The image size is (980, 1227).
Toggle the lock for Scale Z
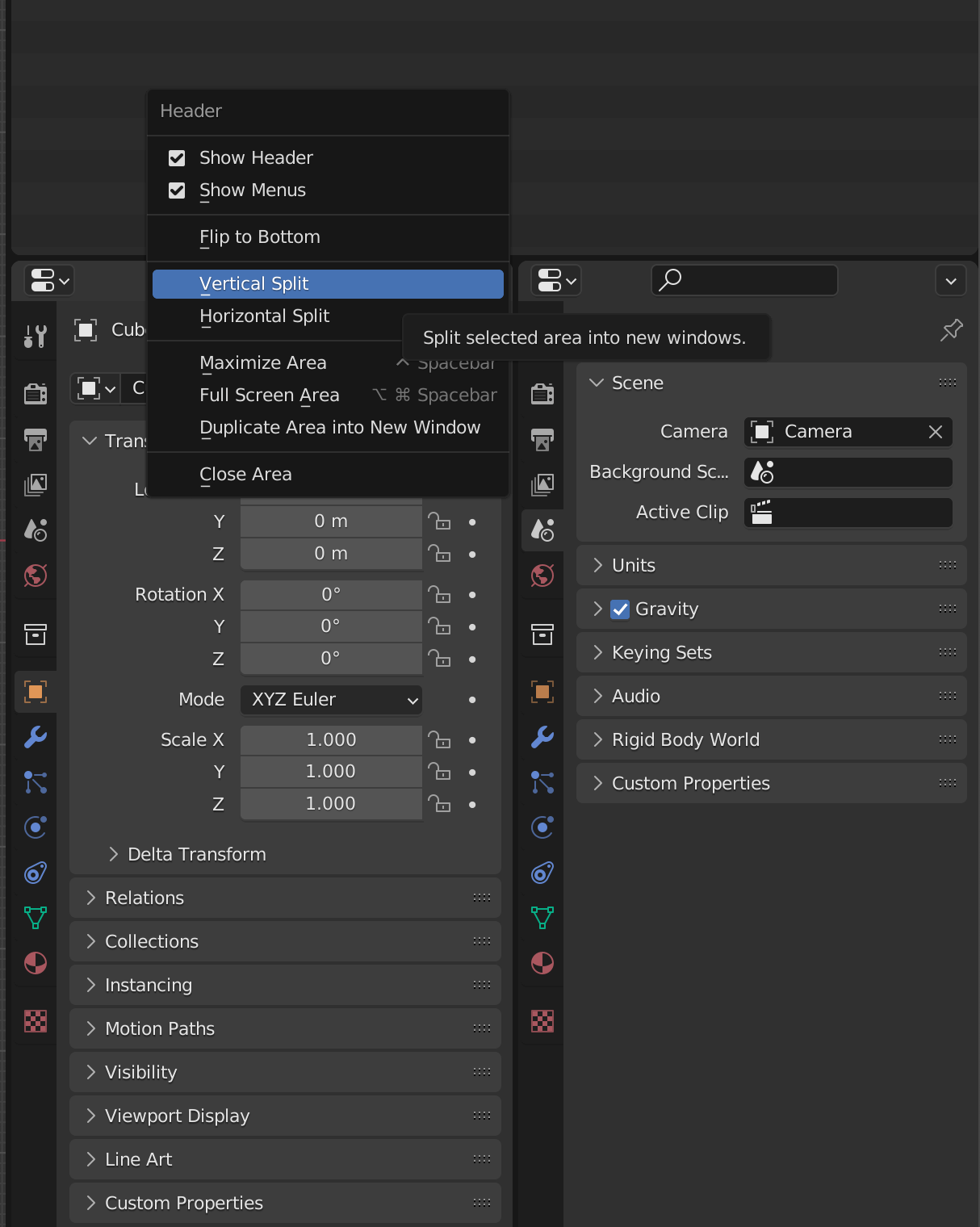[x=439, y=804]
